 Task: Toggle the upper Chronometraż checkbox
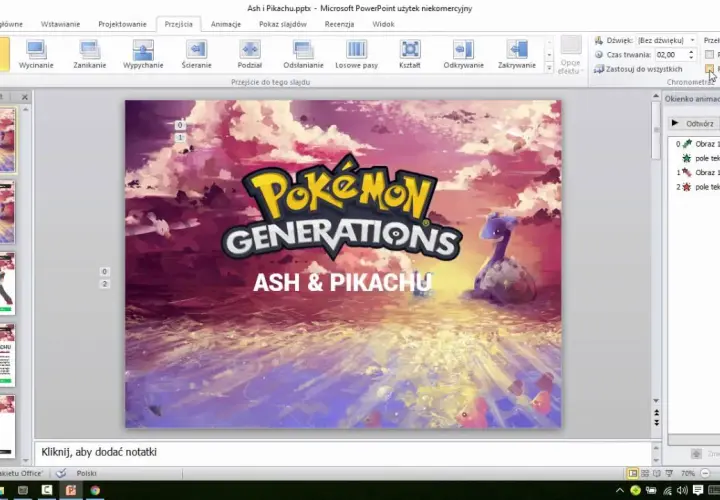click(709, 55)
